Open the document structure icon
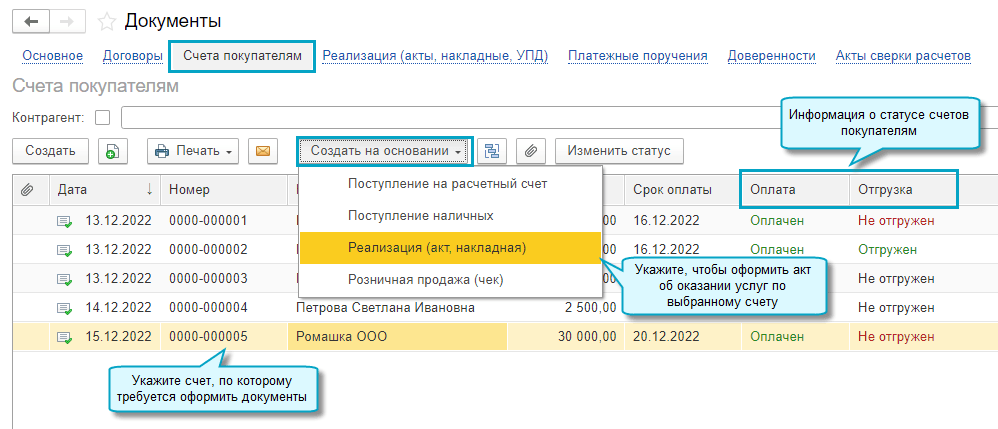 click(x=491, y=151)
